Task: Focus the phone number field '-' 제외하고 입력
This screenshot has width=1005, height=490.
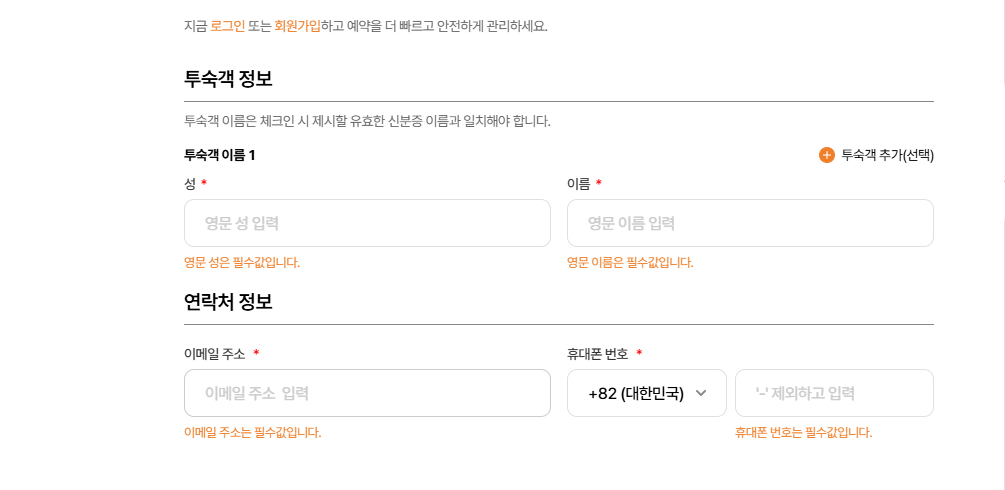Action: [834, 393]
